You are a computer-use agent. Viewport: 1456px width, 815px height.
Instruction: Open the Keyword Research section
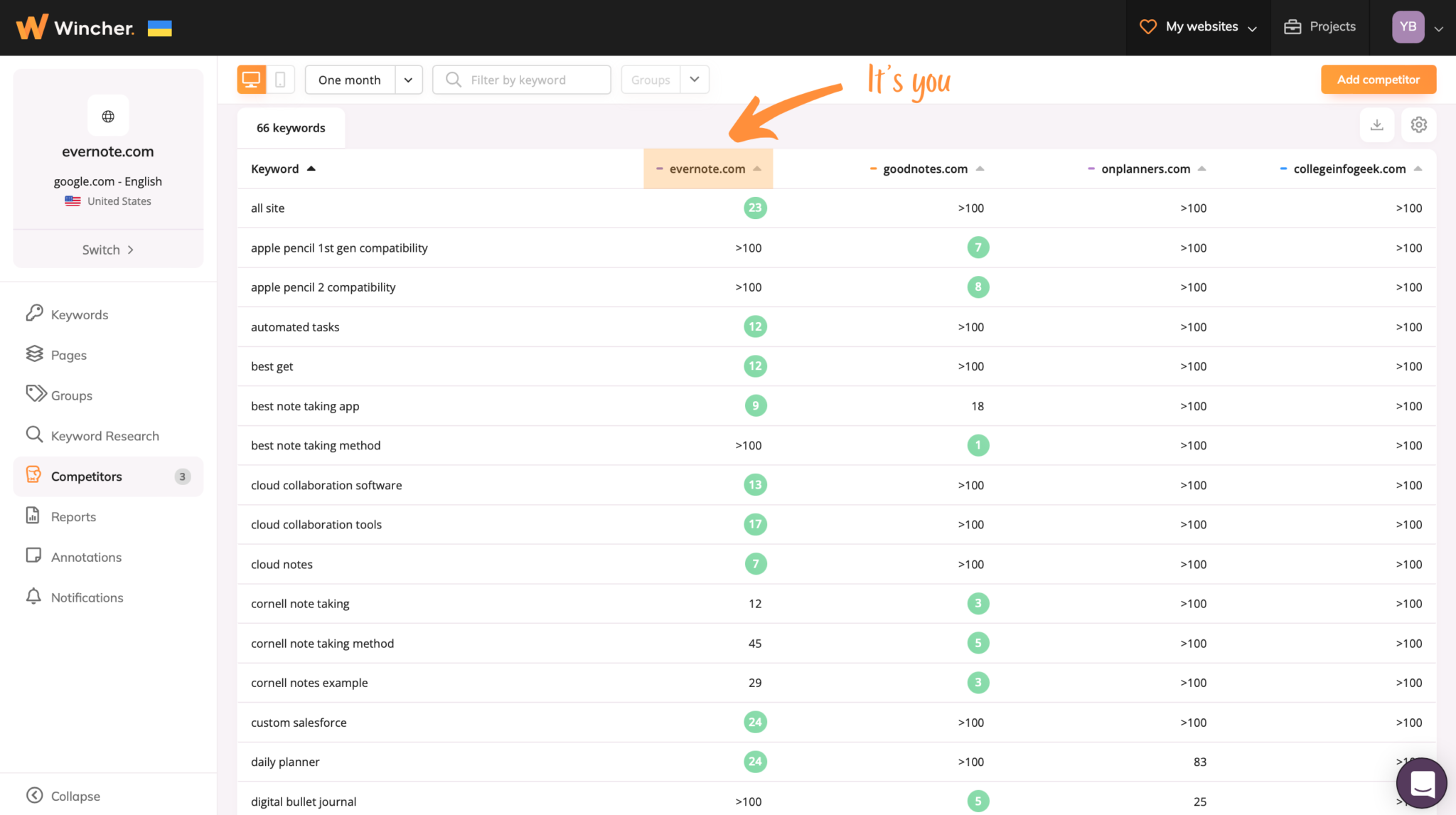click(105, 435)
